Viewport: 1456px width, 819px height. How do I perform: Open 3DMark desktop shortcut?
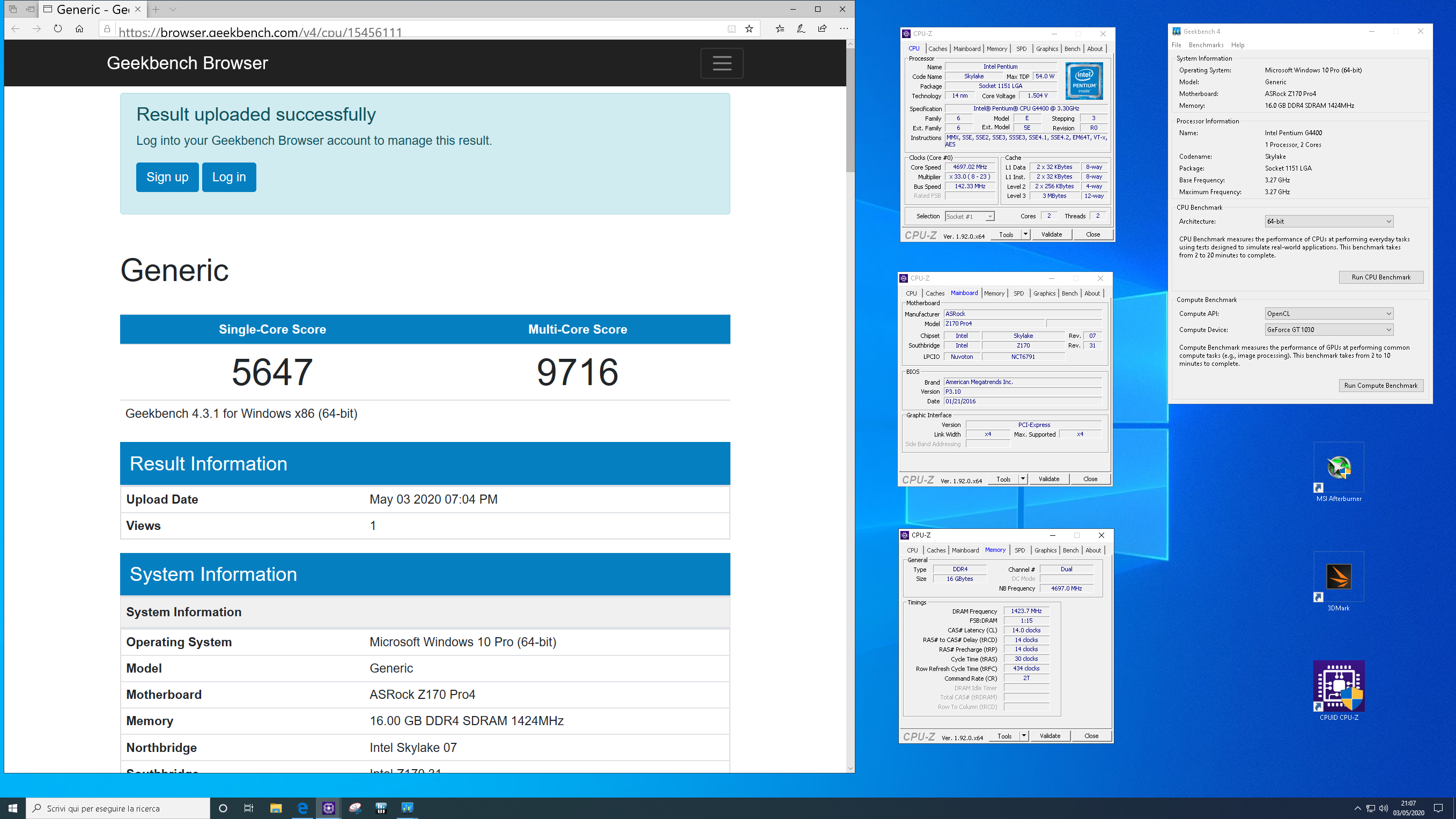point(1339,582)
